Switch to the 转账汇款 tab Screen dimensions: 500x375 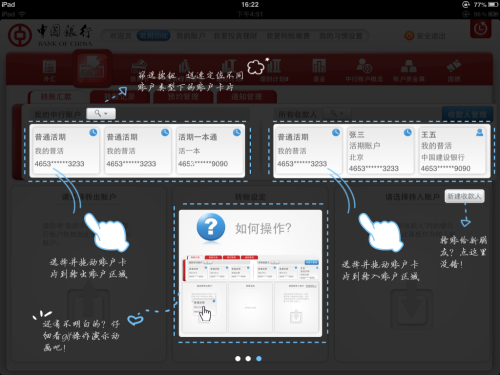56,97
